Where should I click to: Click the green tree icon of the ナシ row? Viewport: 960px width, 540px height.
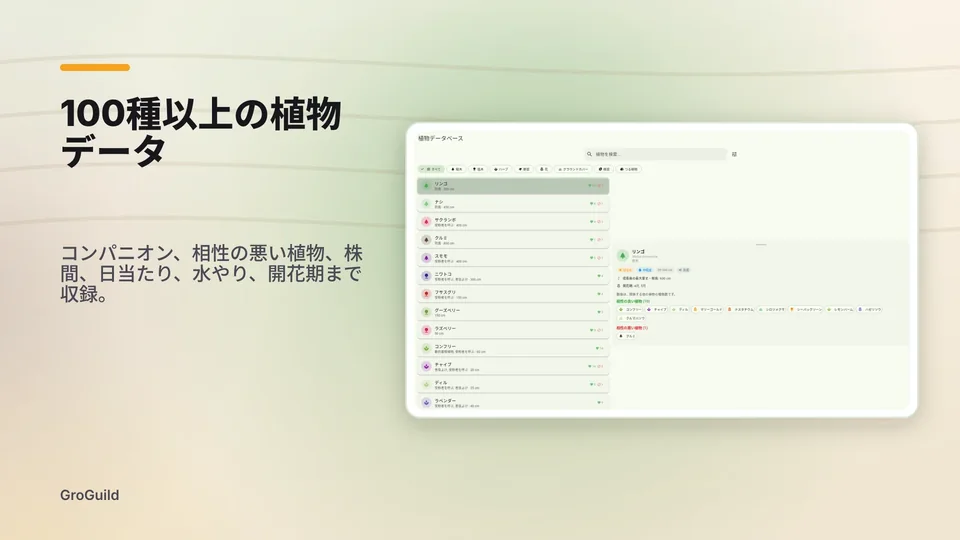[x=427, y=204]
